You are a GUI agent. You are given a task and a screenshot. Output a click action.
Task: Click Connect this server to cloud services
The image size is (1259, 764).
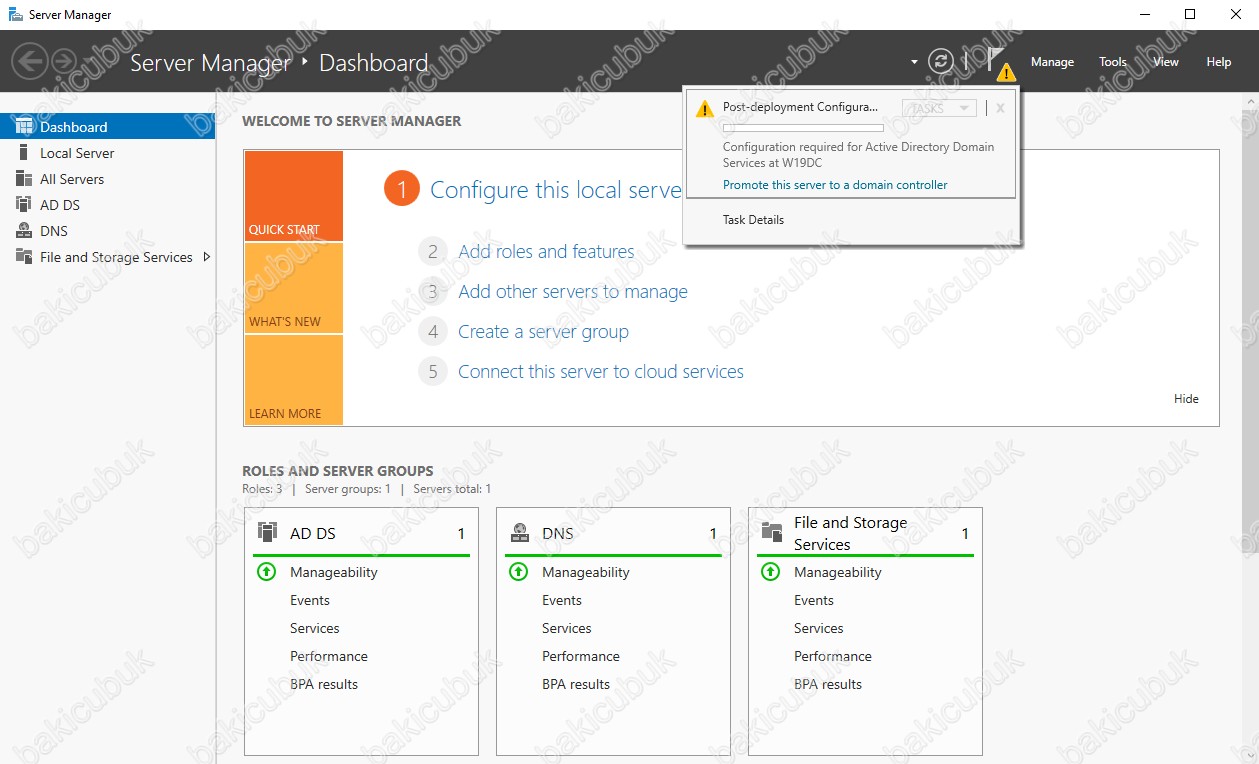[601, 372]
